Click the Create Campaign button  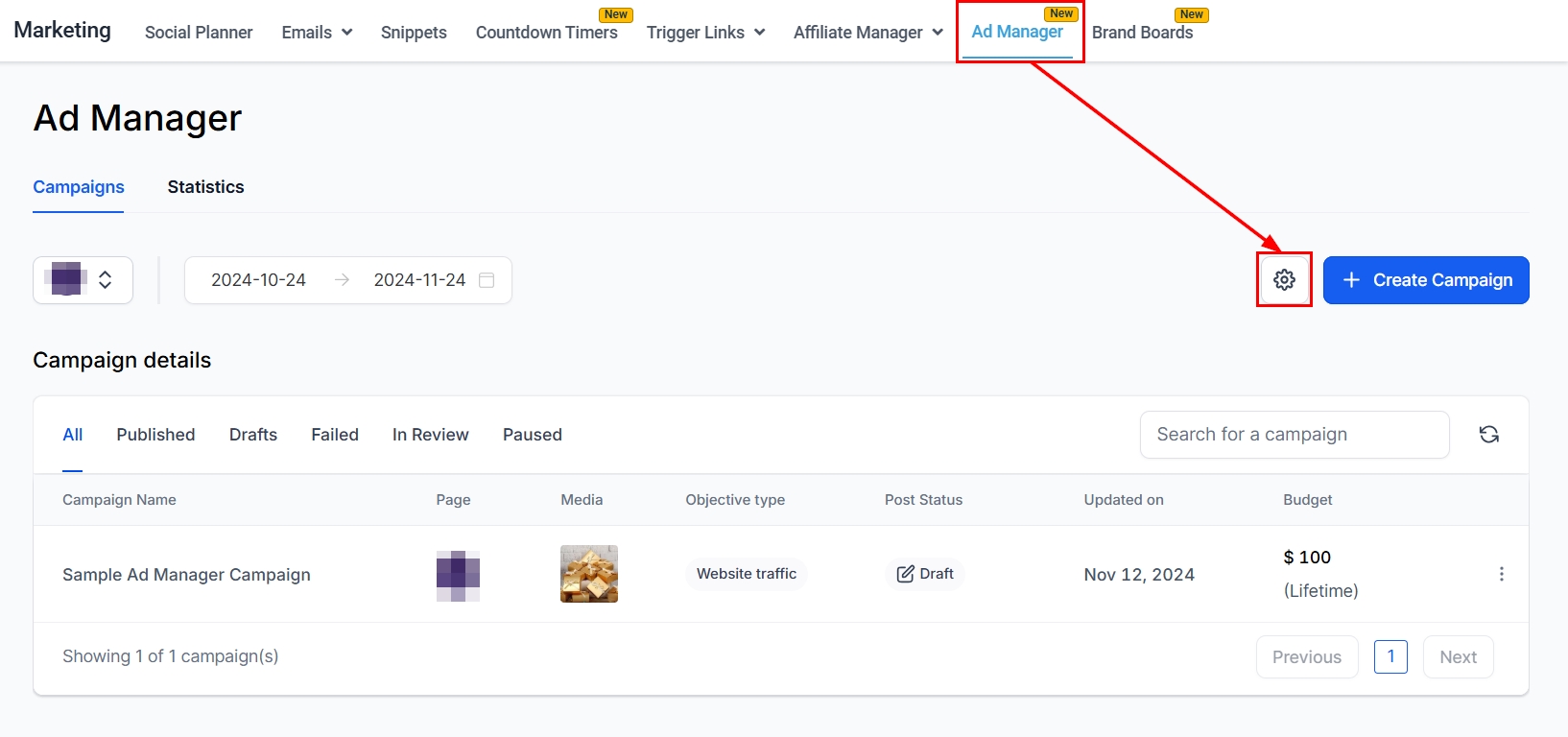(1425, 280)
